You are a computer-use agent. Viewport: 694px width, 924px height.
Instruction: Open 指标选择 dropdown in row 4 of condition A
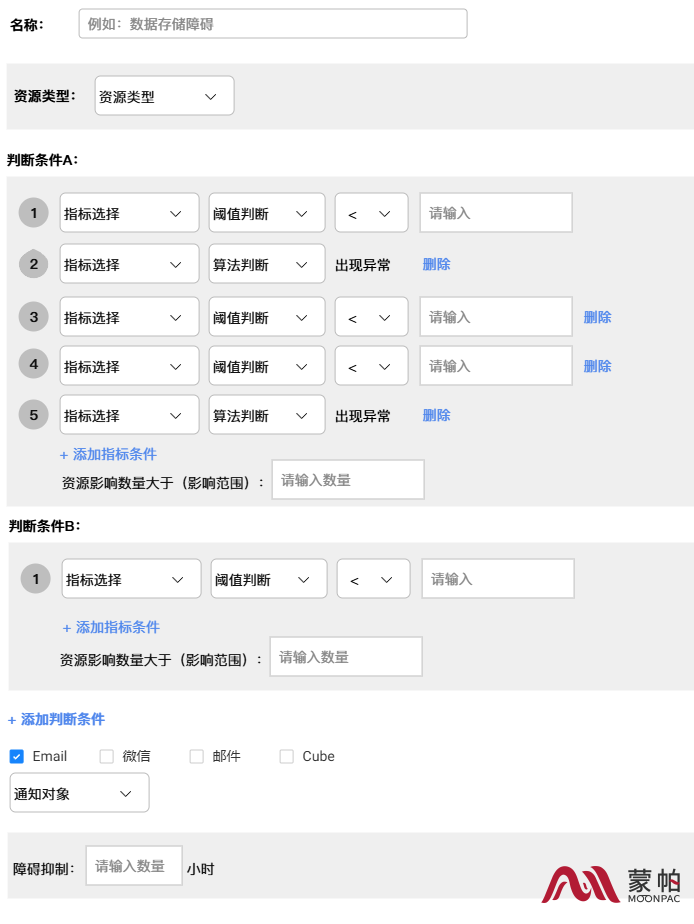129,366
